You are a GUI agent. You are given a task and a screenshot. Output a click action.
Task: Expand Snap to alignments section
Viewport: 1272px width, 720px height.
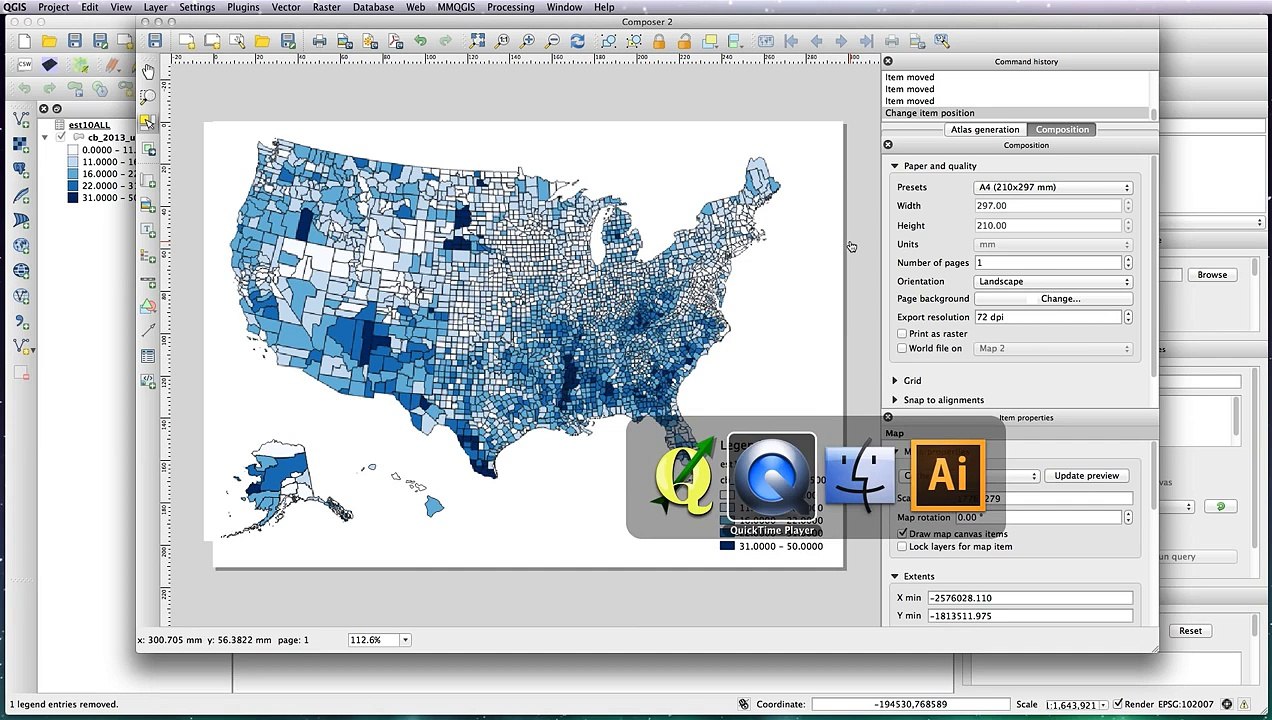coord(895,400)
